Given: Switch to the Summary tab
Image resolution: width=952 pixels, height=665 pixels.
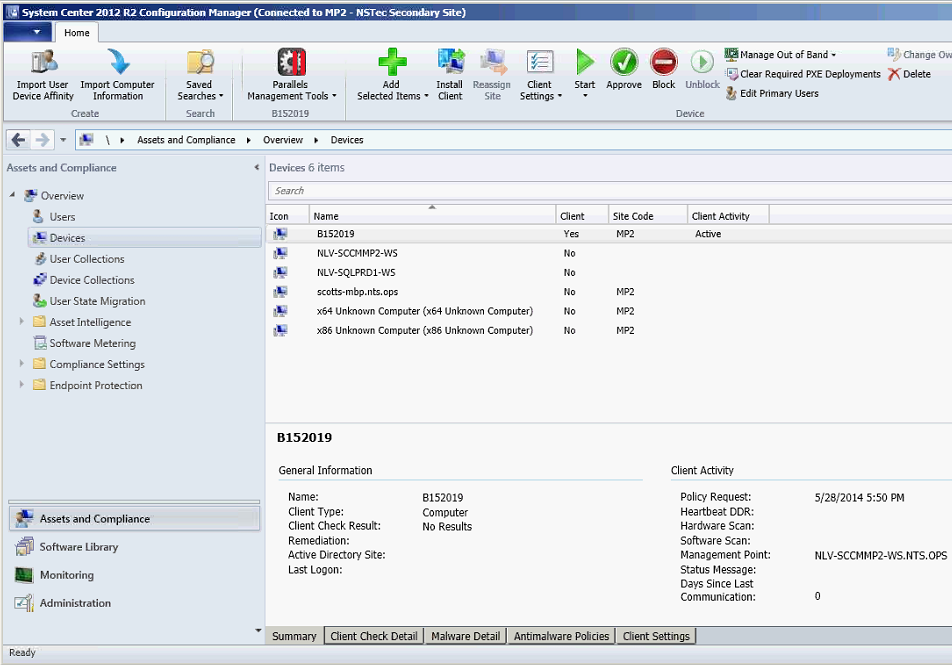Looking at the screenshot, I should [294, 636].
